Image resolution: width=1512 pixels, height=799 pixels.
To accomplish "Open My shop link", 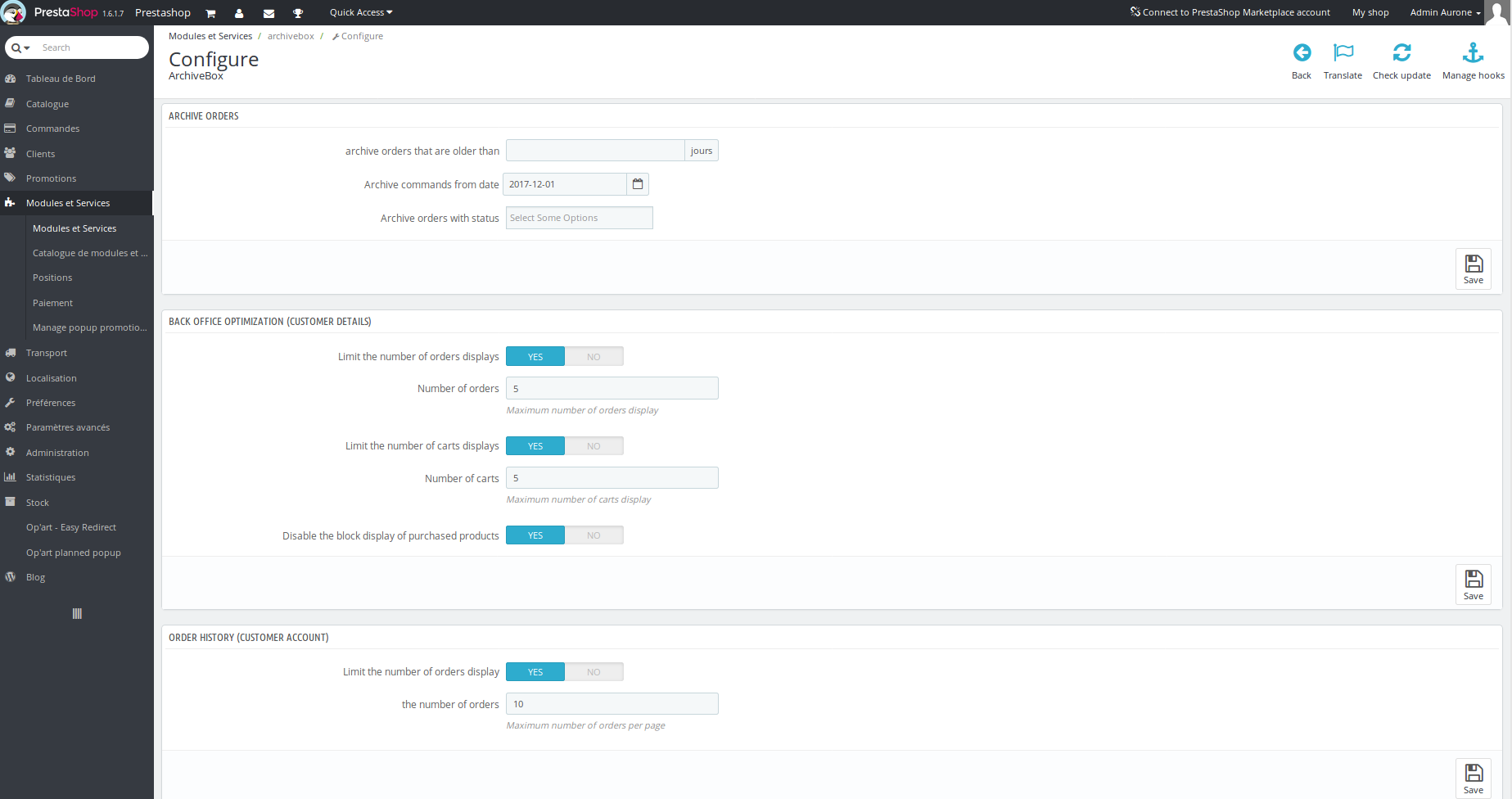I will click(x=1370, y=12).
